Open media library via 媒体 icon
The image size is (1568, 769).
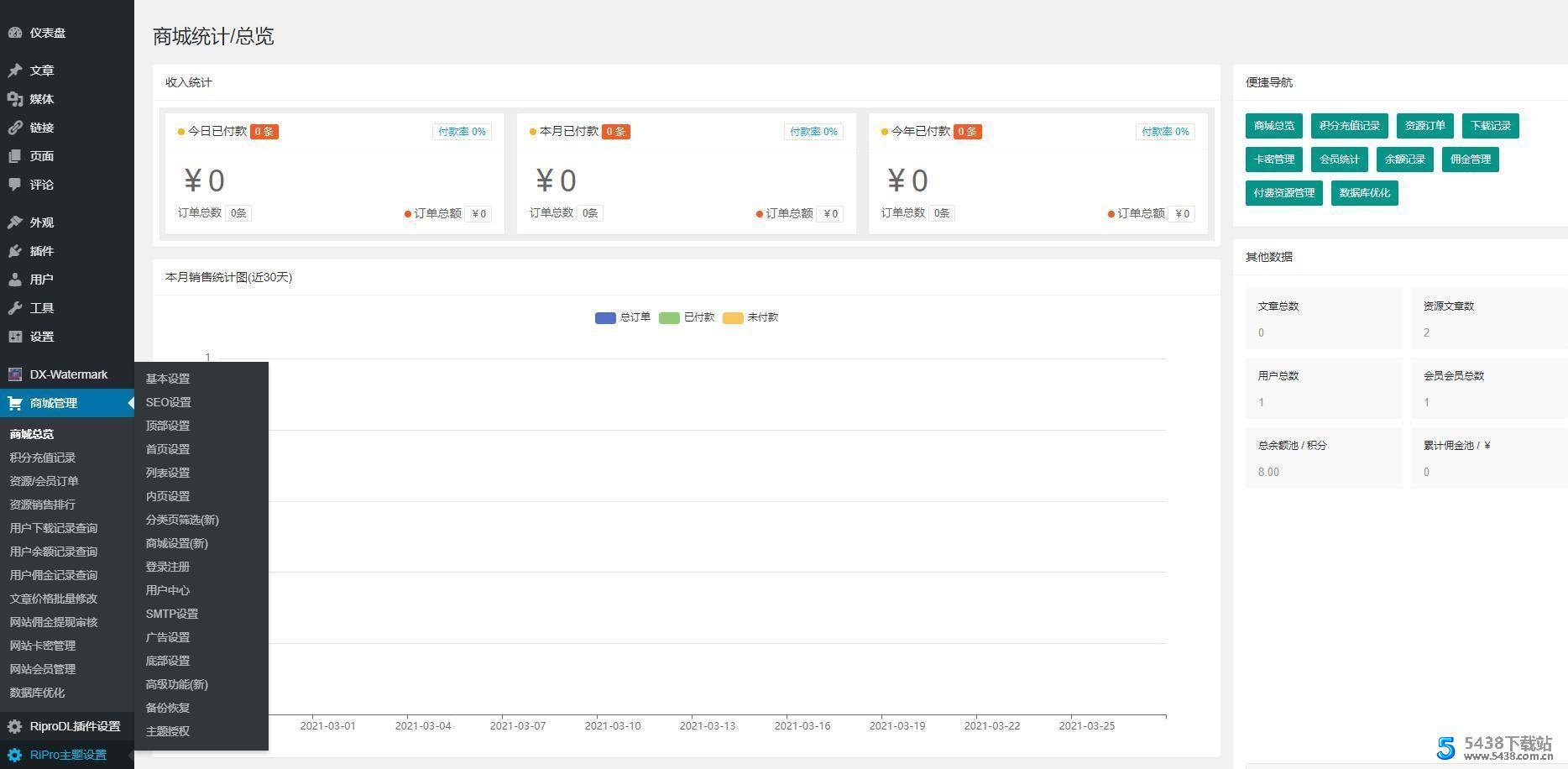point(15,99)
